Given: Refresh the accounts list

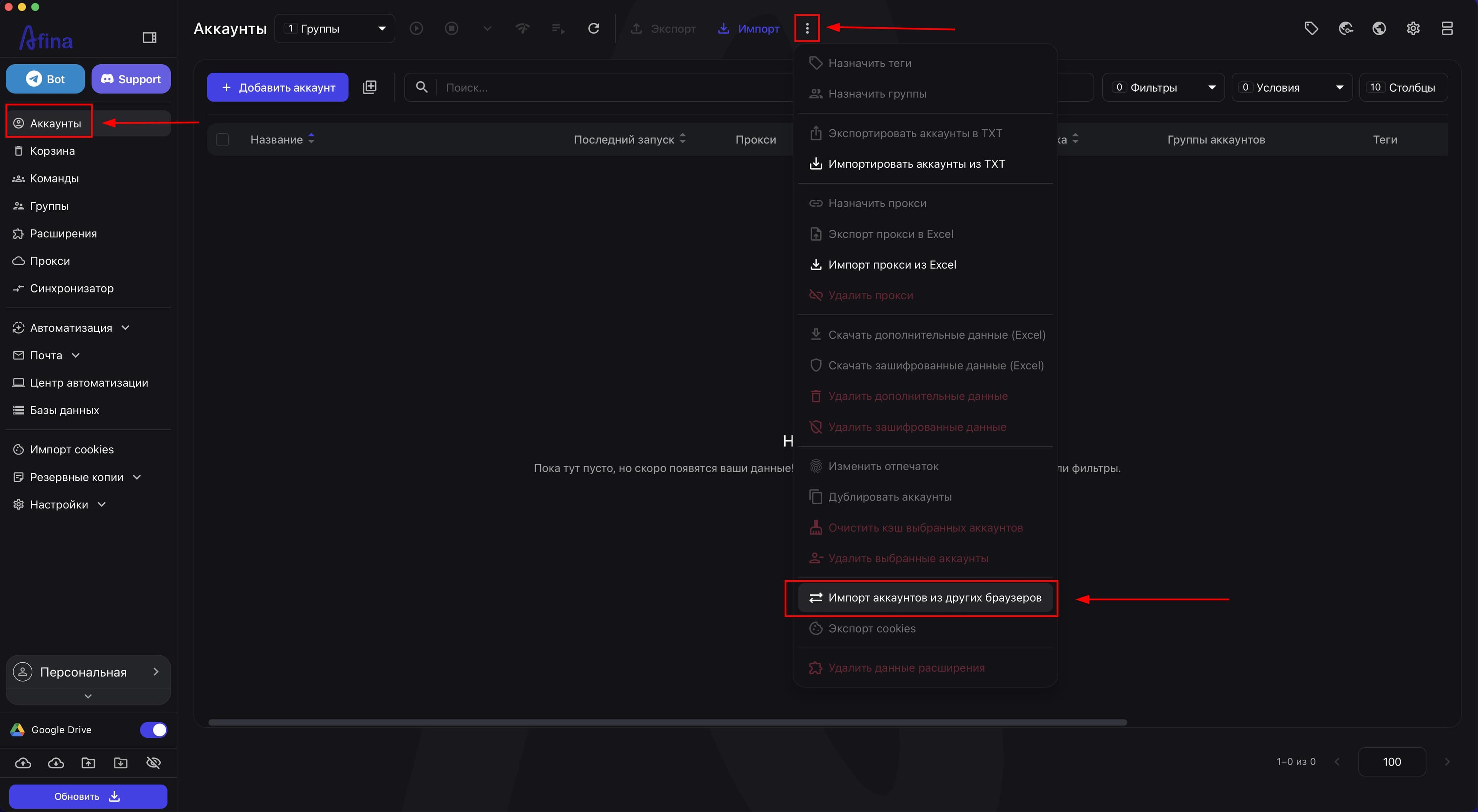Looking at the screenshot, I should click(x=594, y=28).
